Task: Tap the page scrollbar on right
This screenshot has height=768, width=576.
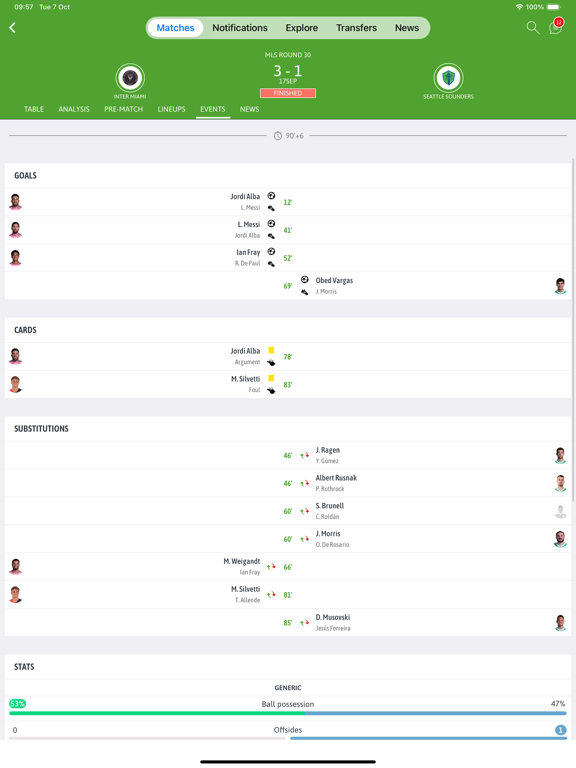Action: click(573, 330)
